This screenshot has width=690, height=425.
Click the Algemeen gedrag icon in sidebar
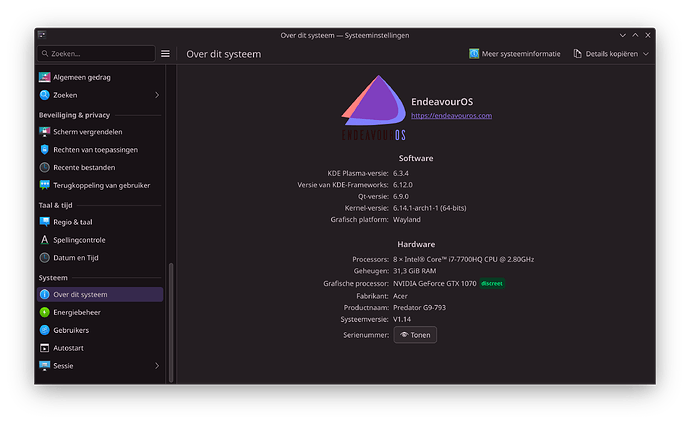44,77
